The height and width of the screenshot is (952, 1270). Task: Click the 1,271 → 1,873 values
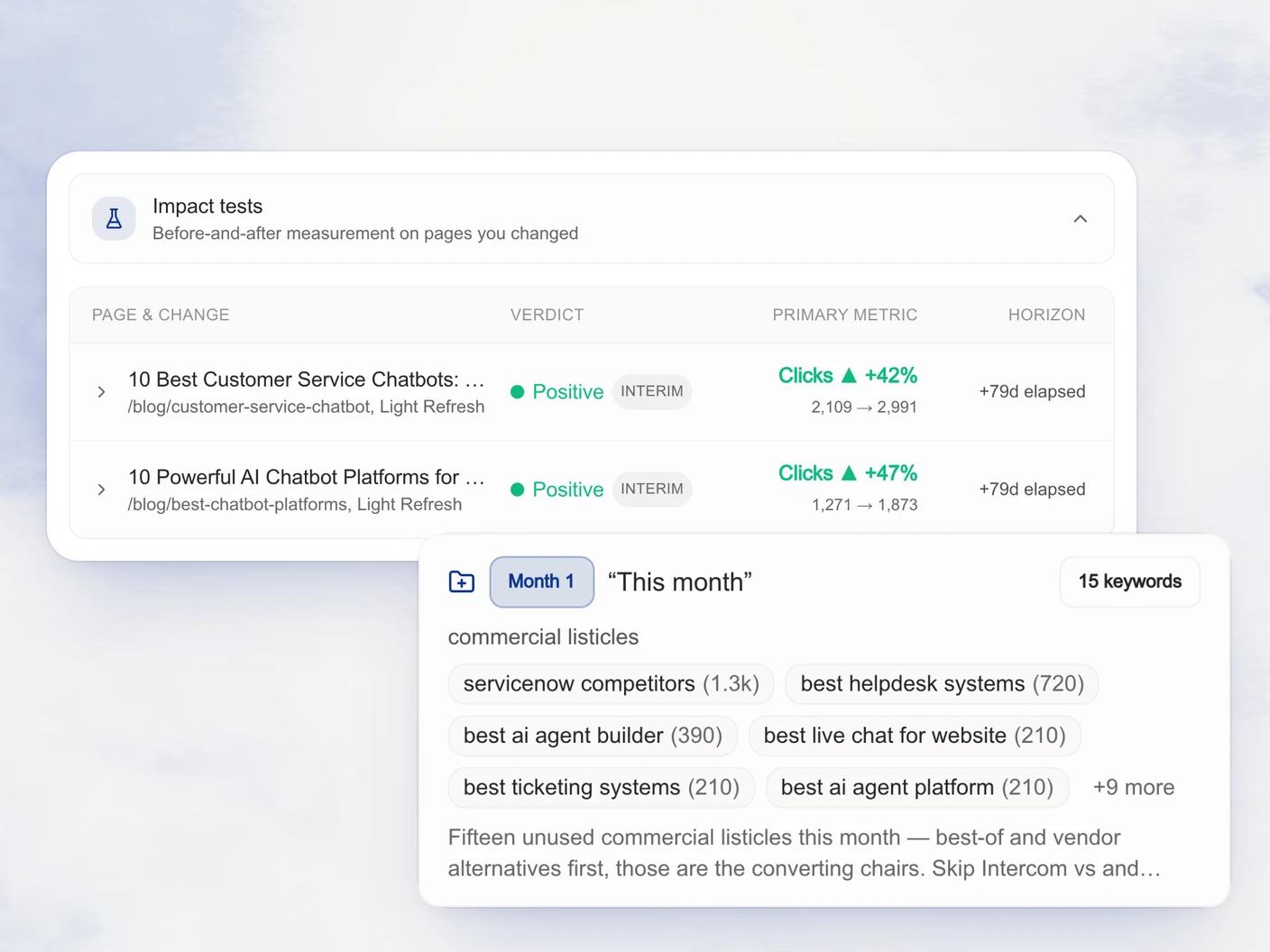[864, 505]
